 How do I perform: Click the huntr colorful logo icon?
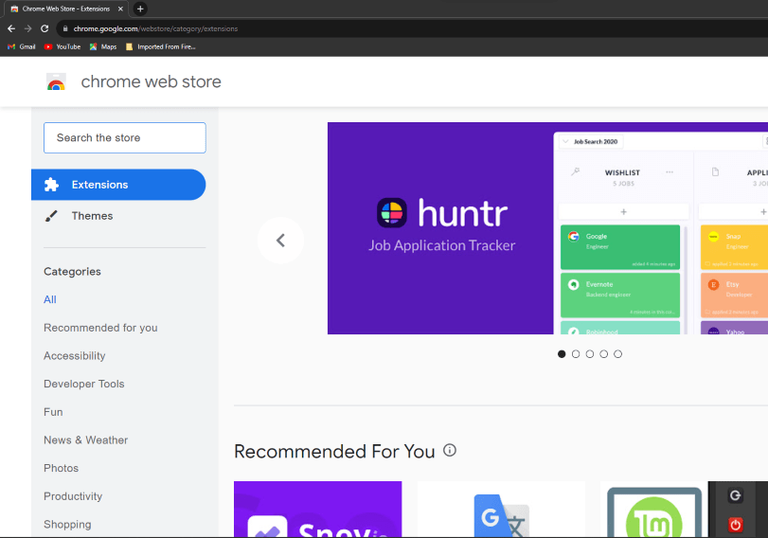click(392, 213)
